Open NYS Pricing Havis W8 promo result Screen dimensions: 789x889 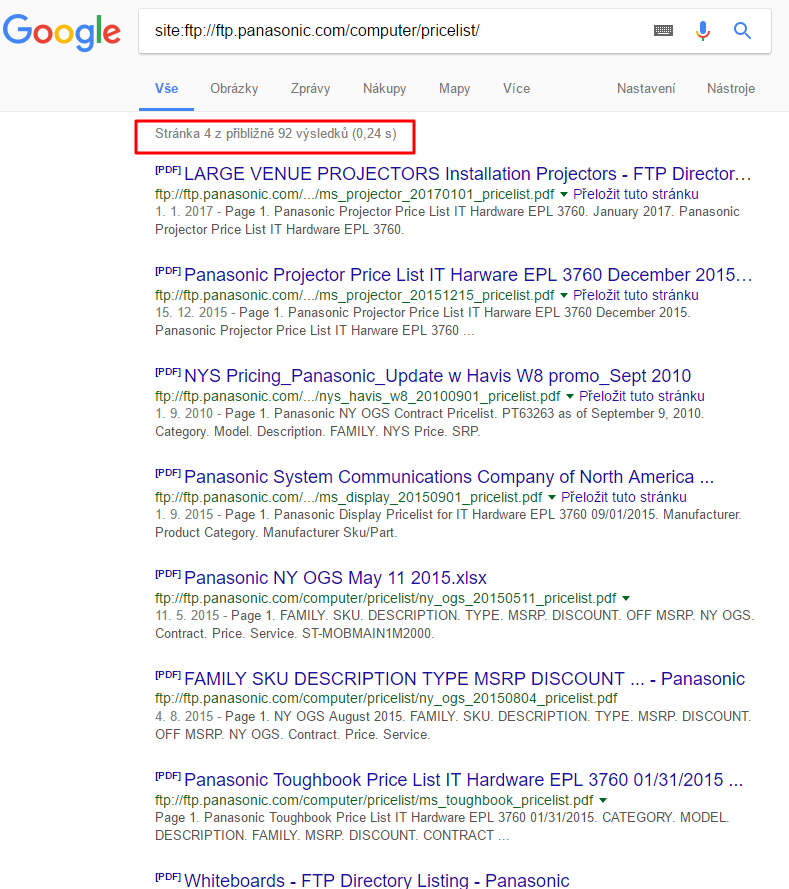(x=438, y=376)
